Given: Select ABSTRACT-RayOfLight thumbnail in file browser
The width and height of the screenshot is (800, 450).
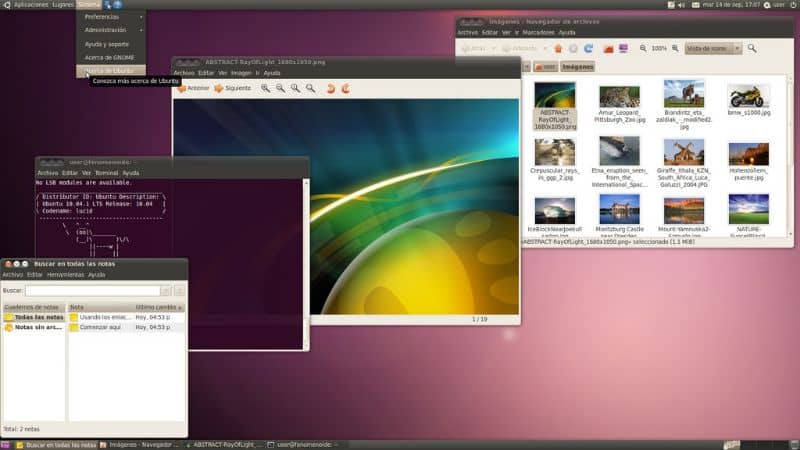Looking at the screenshot, I should click(555, 94).
